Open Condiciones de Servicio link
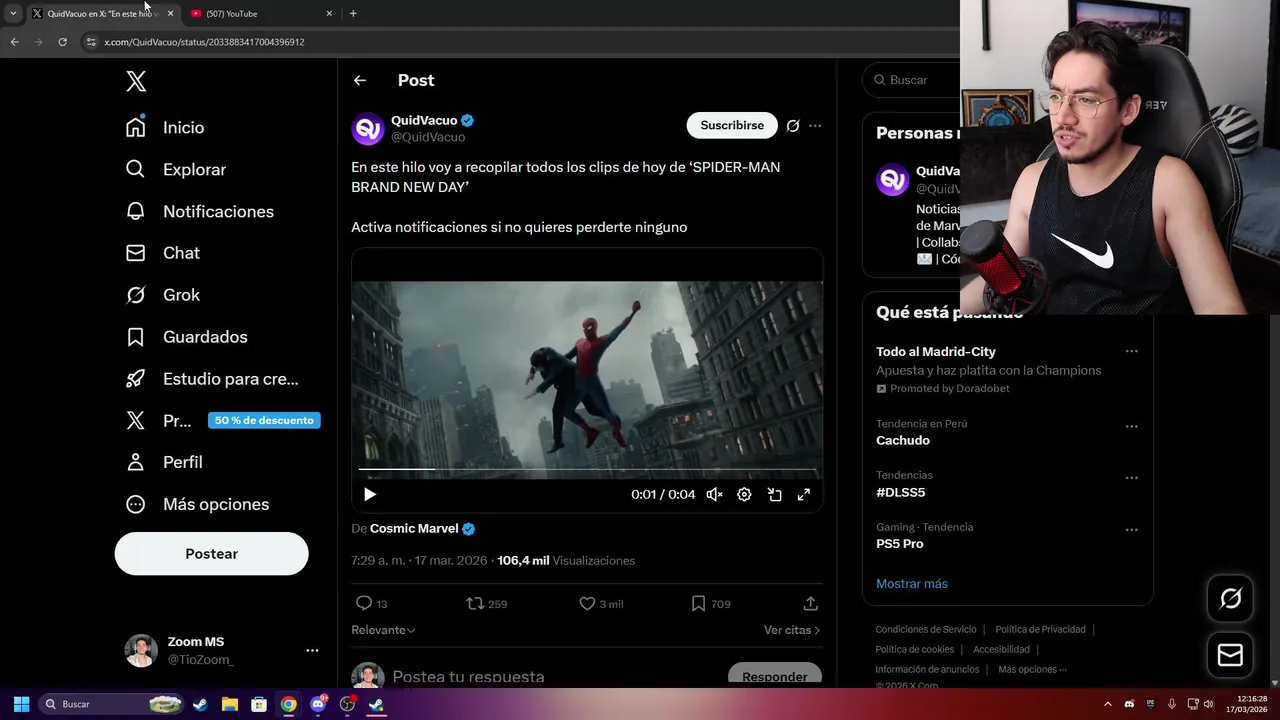This screenshot has width=1280, height=720. 926,629
